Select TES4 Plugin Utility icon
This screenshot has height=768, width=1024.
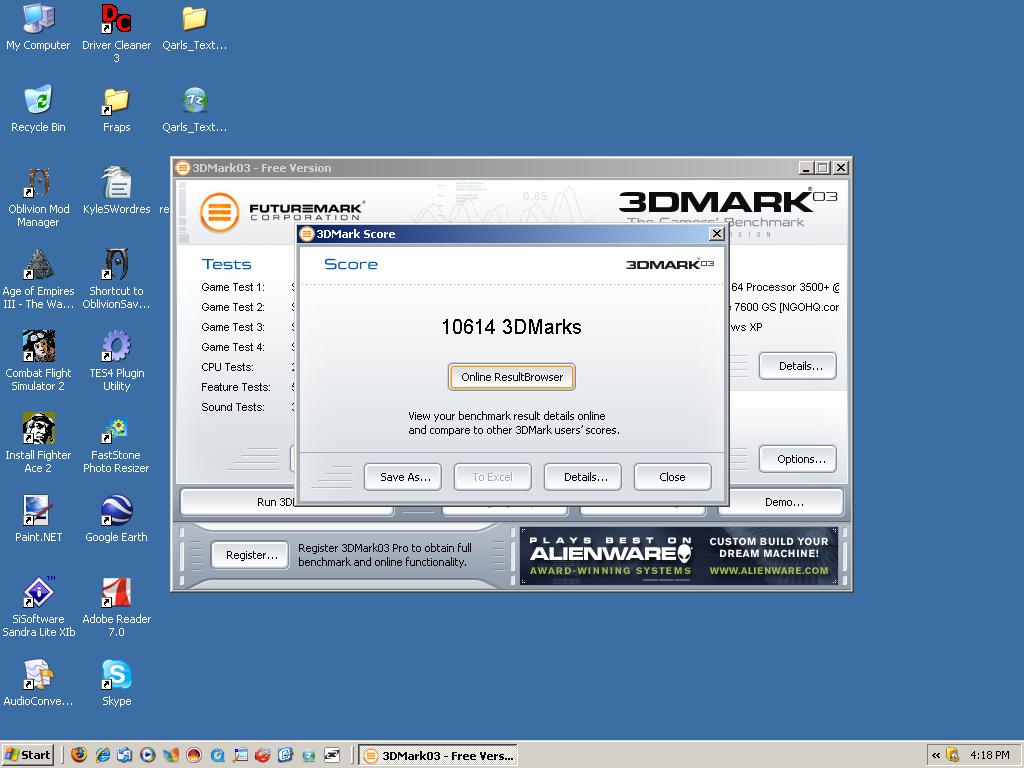(116, 360)
